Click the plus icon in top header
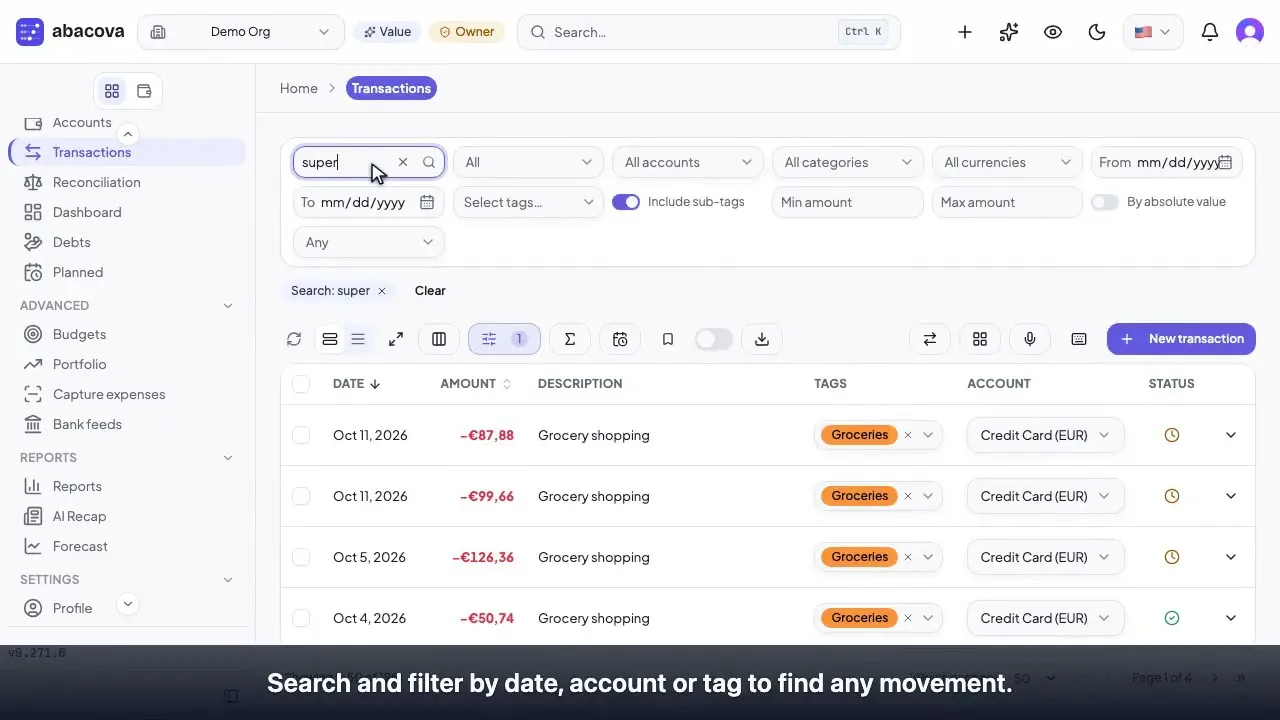This screenshot has width=1280, height=720. (x=965, y=32)
